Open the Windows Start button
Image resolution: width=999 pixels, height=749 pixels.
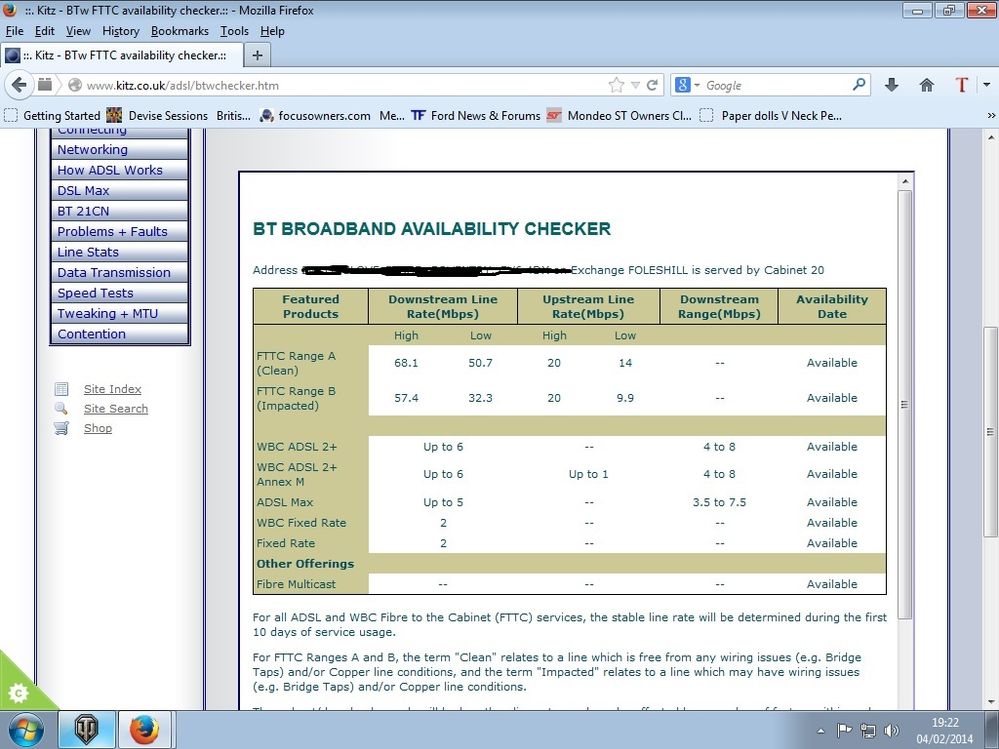[25, 730]
